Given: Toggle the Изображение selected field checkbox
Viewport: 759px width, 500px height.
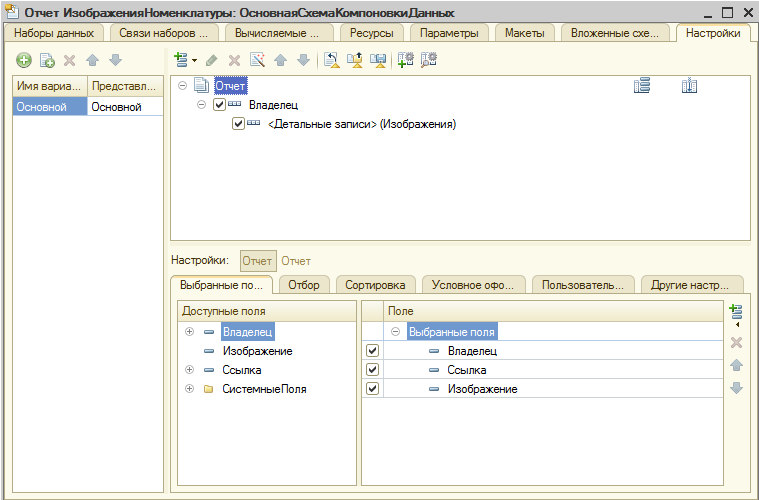Looking at the screenshot, I should pos(372,389).
